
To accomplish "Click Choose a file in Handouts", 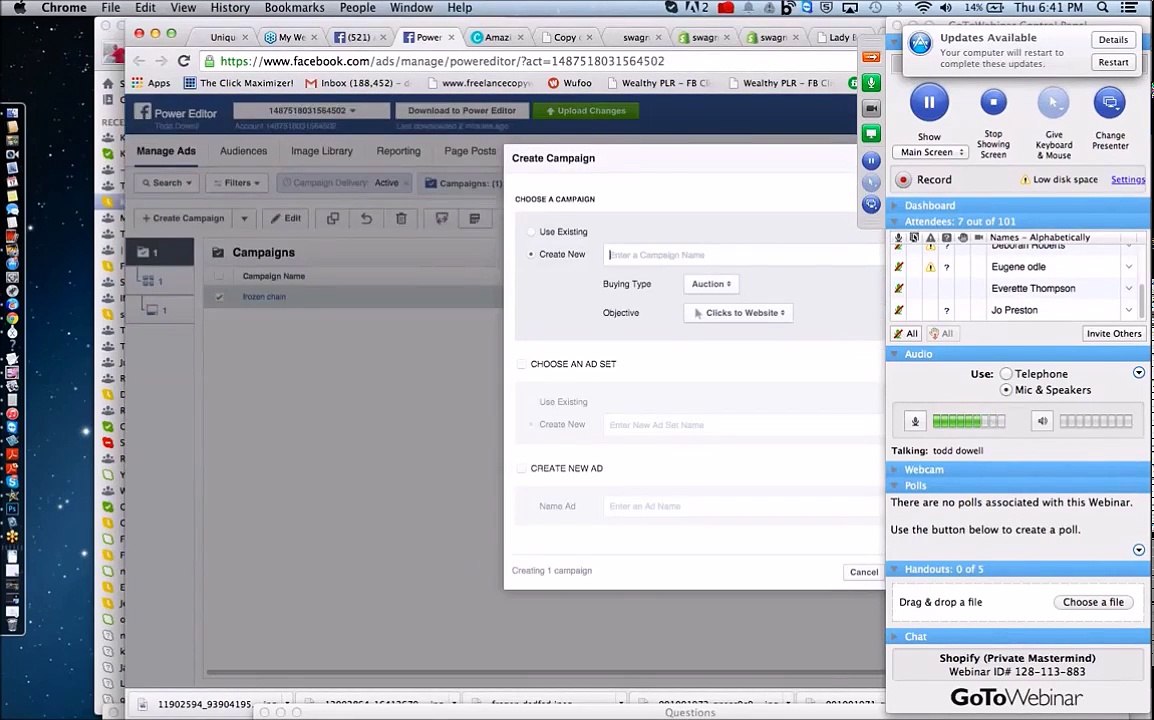I will tap(1093, 602).
